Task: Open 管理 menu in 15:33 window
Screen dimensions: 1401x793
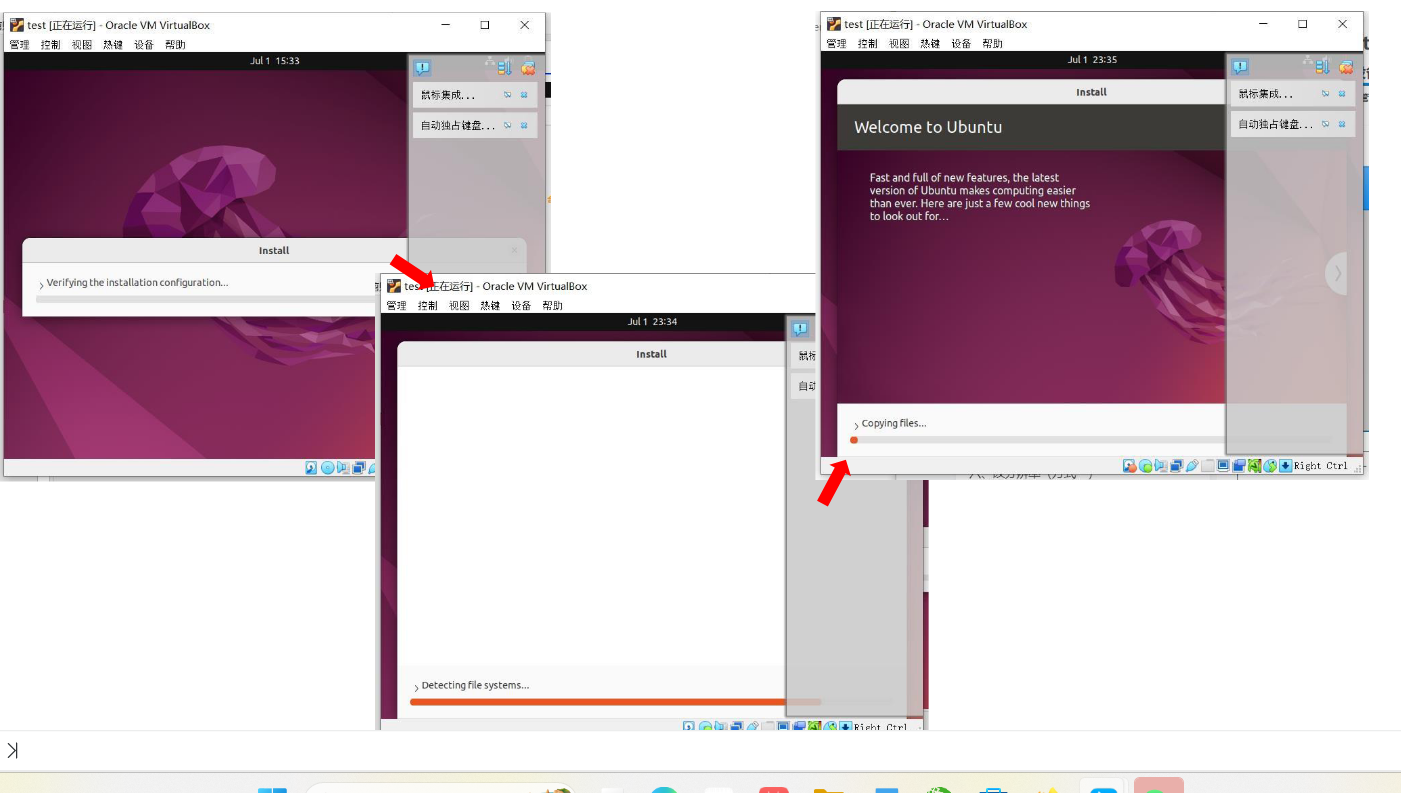Action: point(19,44)
